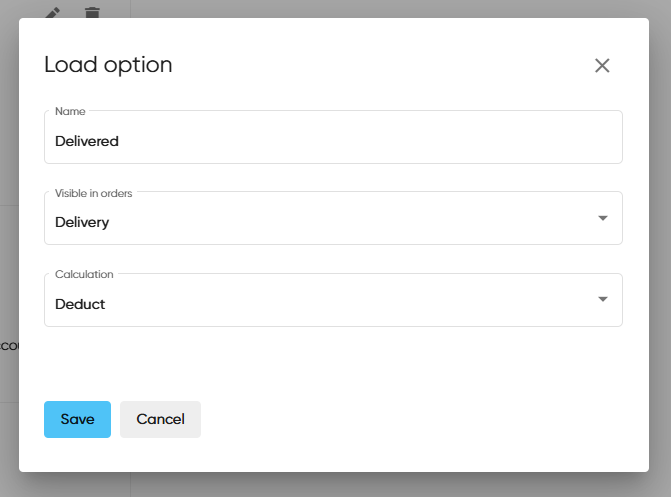Close the Load option dialog with X
671x497 pixels.
click(602, 66)
